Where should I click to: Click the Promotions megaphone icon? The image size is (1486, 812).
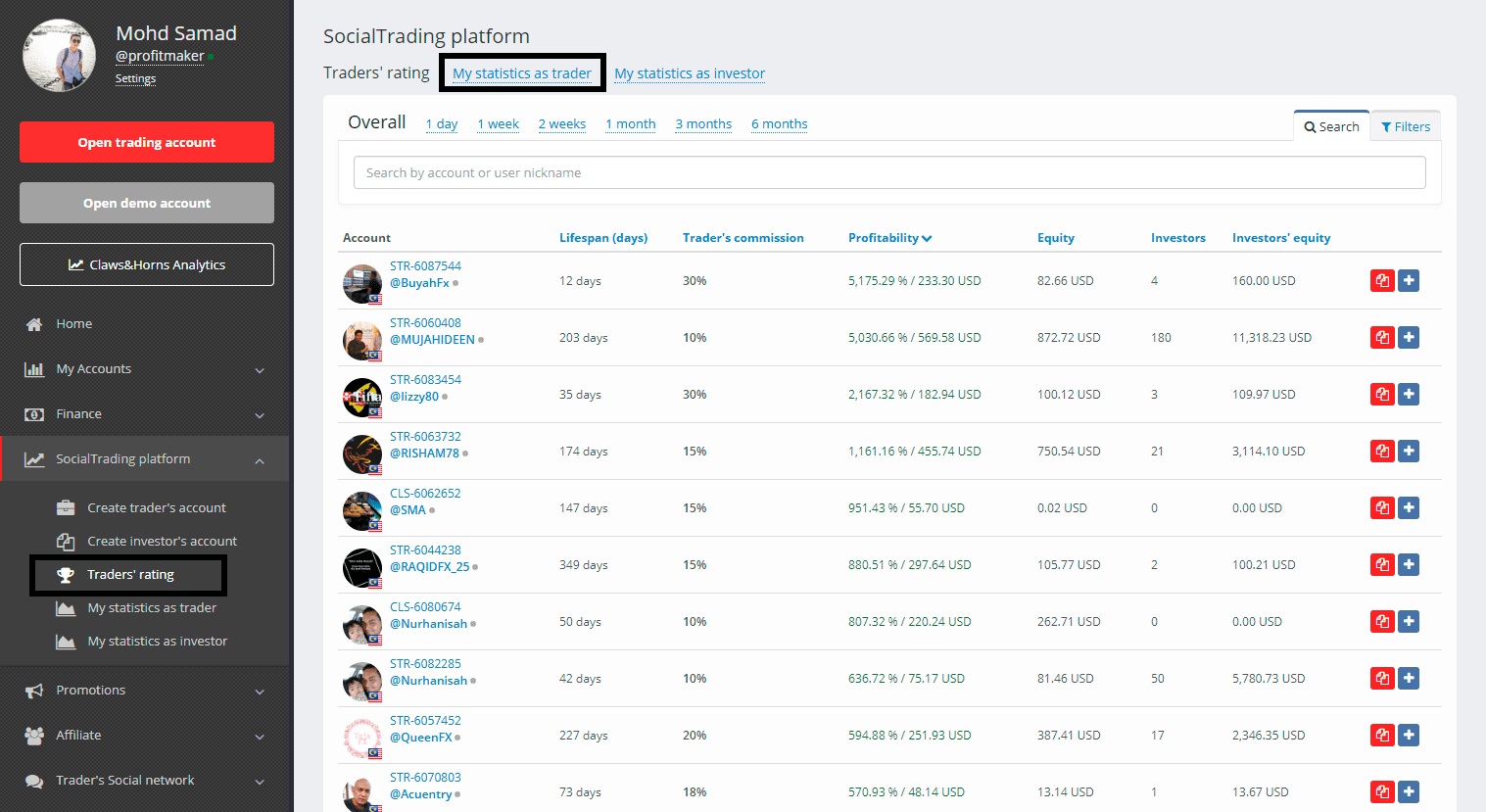(x=34, y=691)
